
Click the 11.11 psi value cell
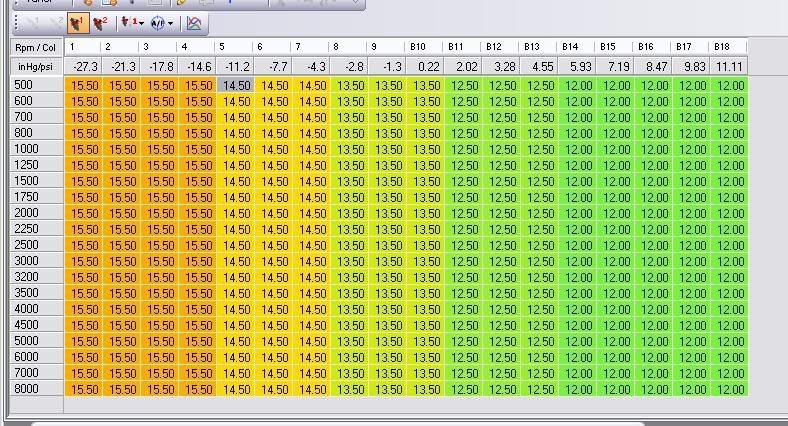(x=729, y=66)
